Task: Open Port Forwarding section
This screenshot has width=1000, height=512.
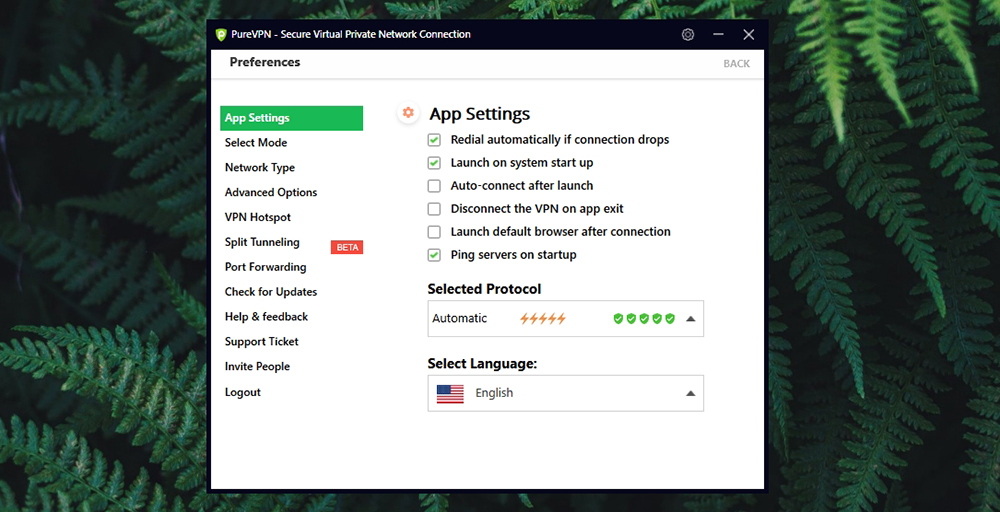Action: 265,267
